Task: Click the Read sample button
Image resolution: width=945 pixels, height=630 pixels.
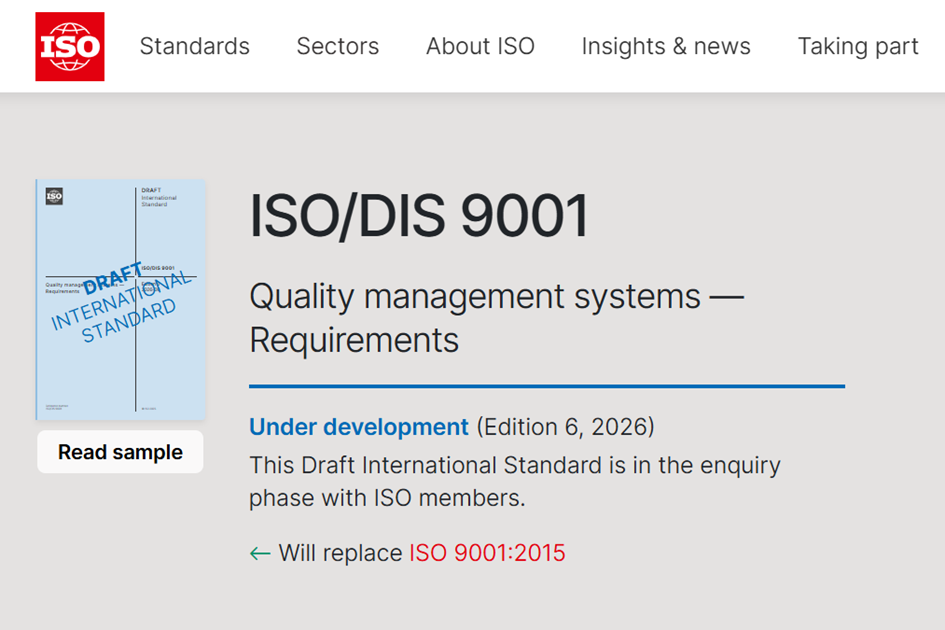Action: (120, 452)
